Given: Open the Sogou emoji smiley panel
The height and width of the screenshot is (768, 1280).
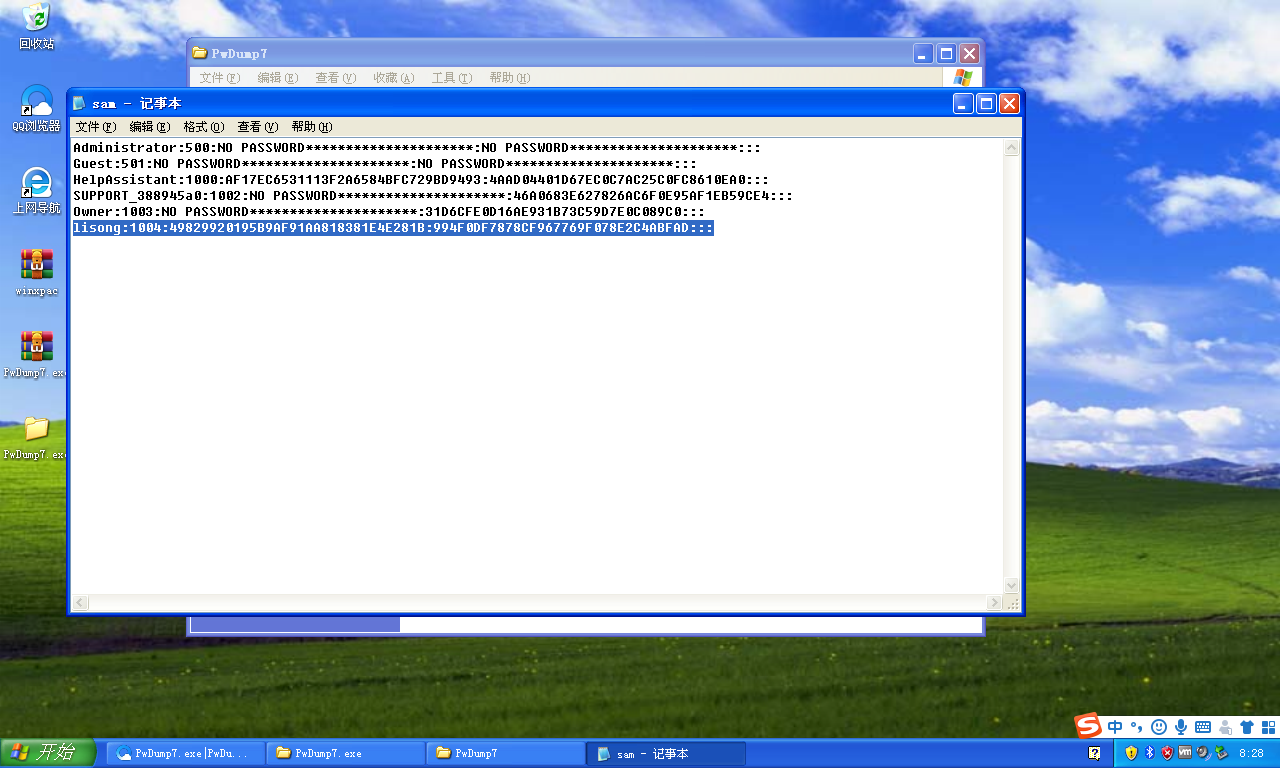Looking at the screenshot, I should click(1159, 727).
